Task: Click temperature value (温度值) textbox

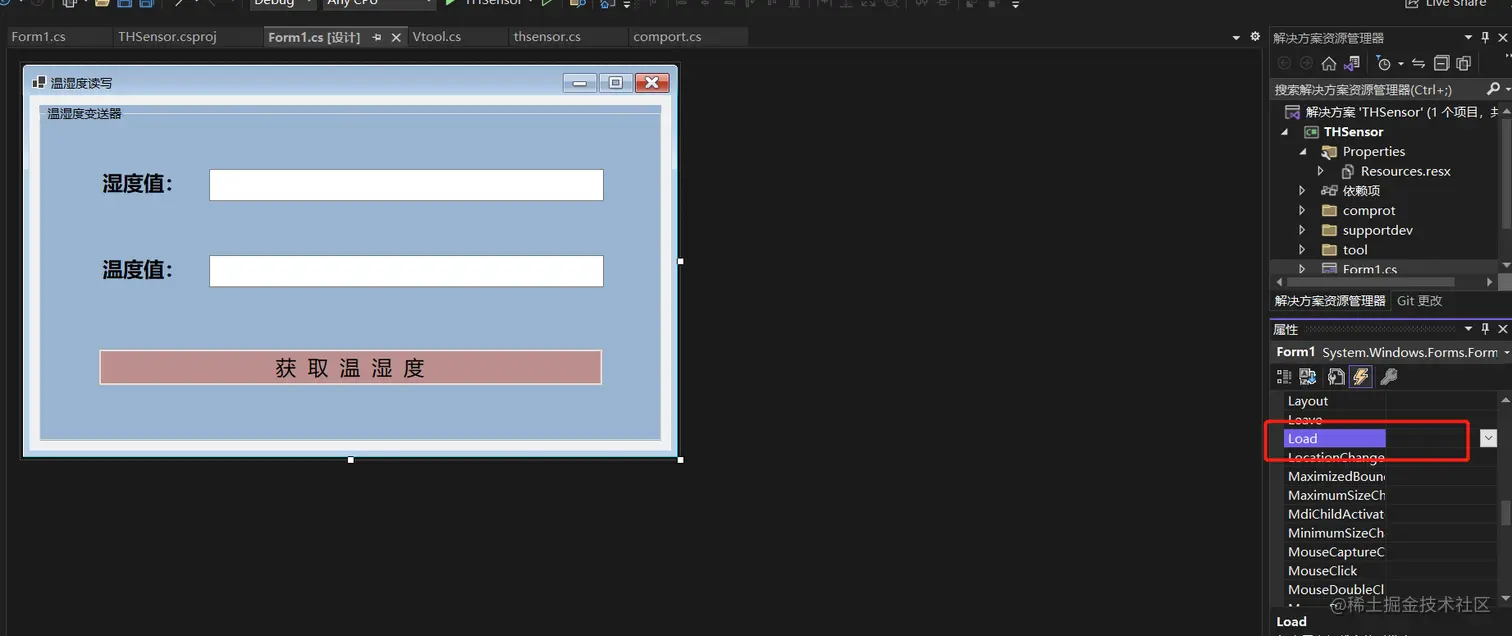Action: 406,271
